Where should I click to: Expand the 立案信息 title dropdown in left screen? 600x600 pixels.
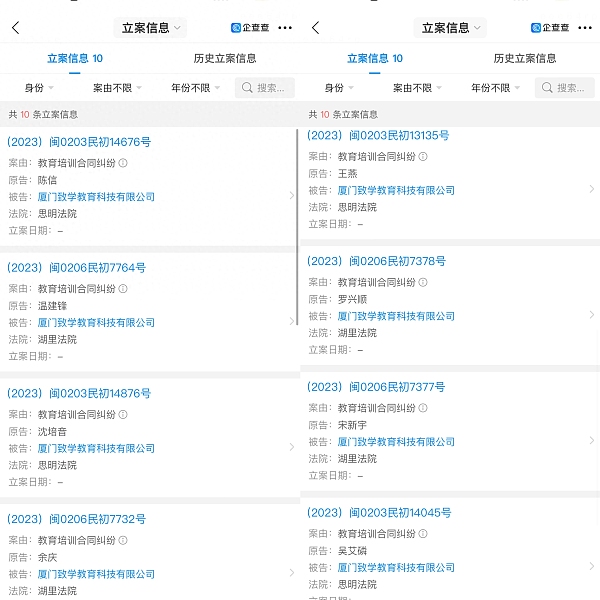pos(150,28)
